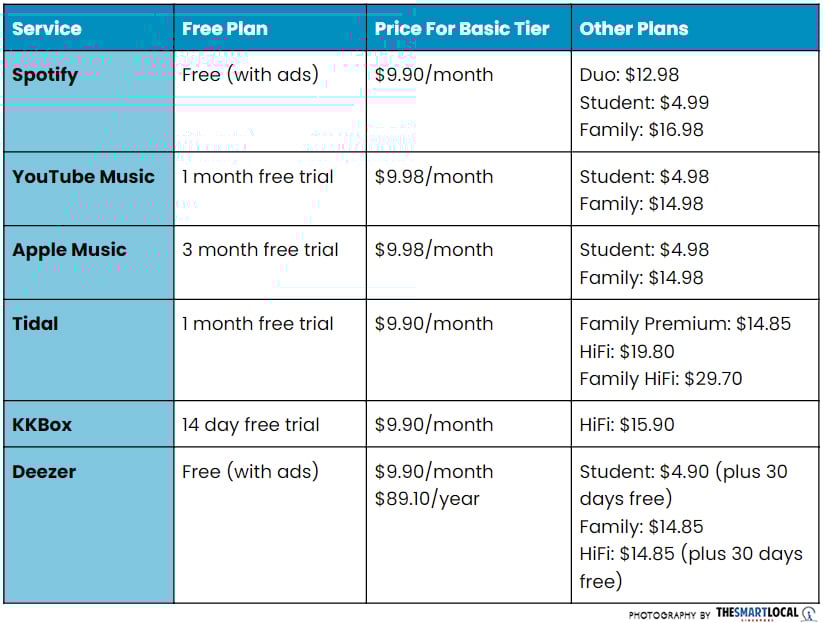Click the Service column header
The width and height of the screenshot is (823, 623).
click(47, 28)
